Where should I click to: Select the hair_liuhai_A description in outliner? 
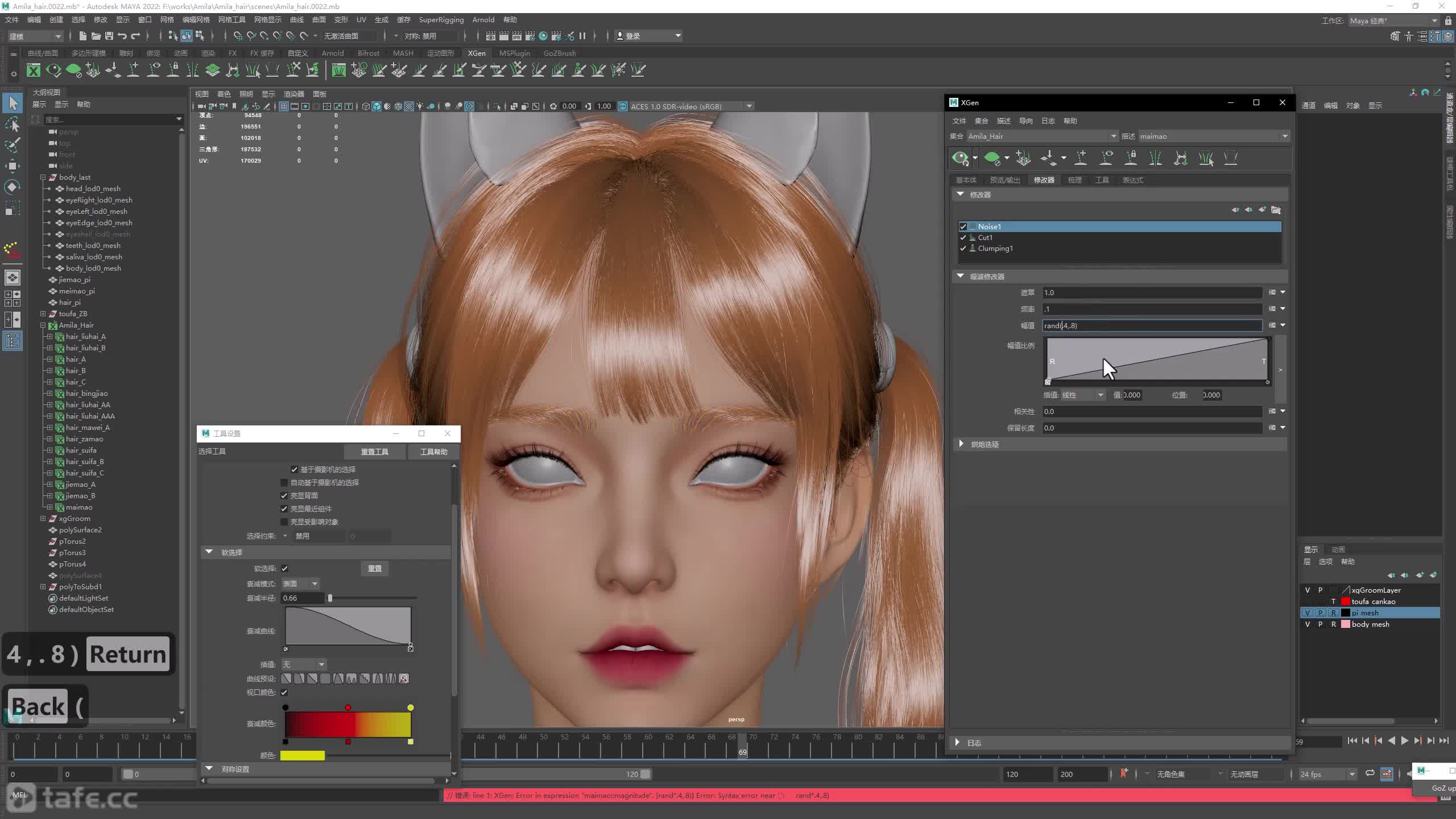click(85, 336)
